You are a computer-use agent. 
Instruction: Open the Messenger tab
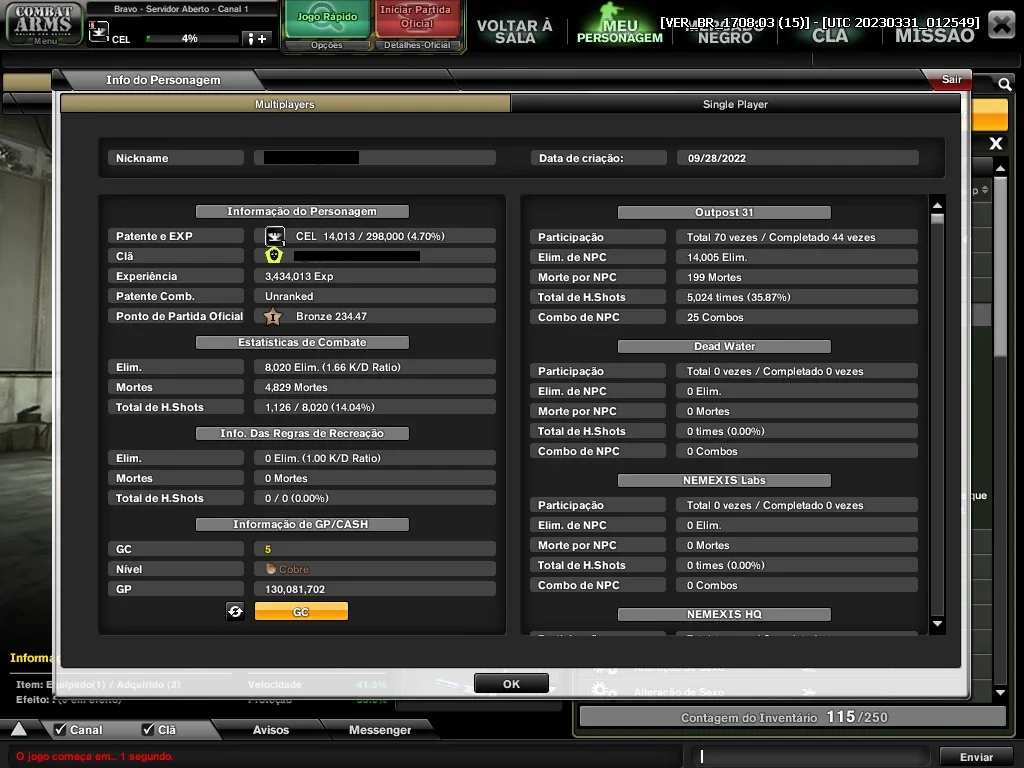click(x=379, y=729)
